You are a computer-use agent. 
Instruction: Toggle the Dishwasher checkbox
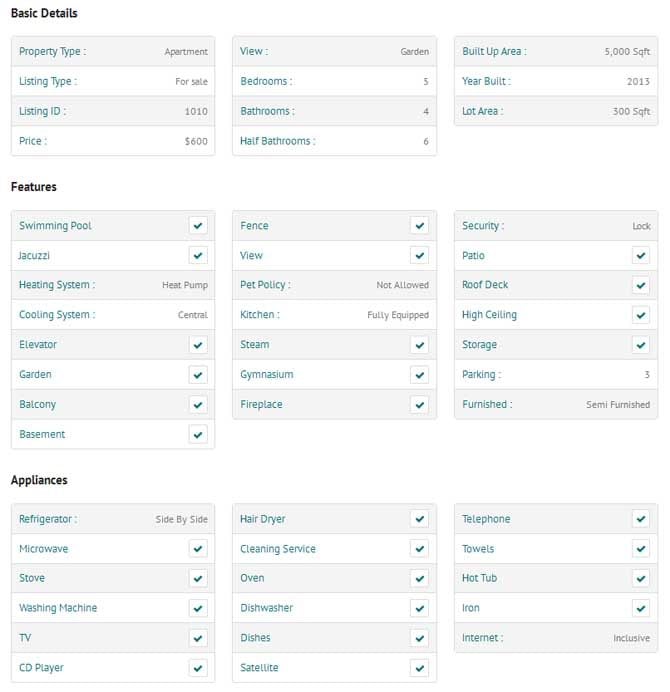[x=419, y=608]
